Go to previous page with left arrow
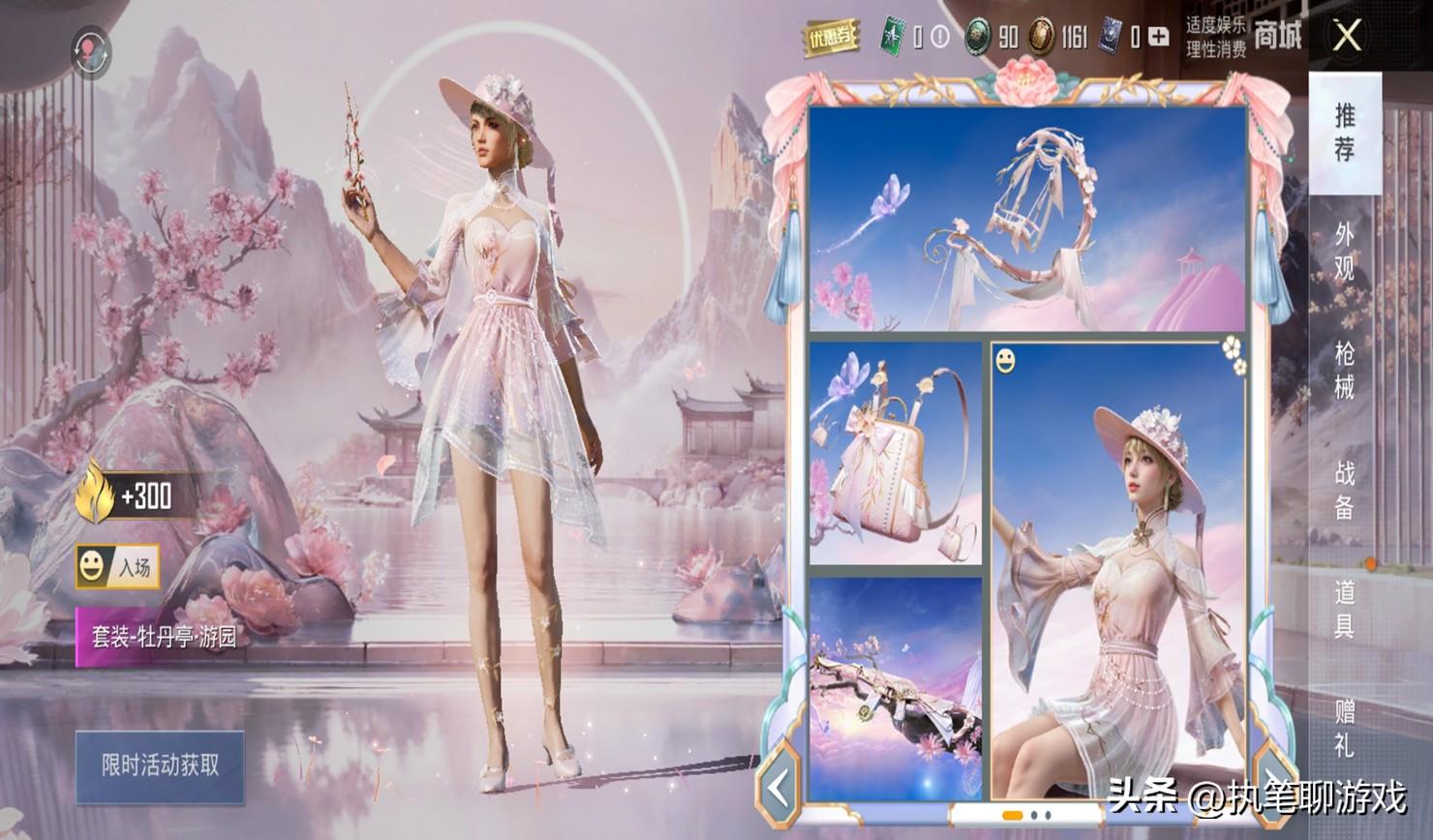 [780, 789]
